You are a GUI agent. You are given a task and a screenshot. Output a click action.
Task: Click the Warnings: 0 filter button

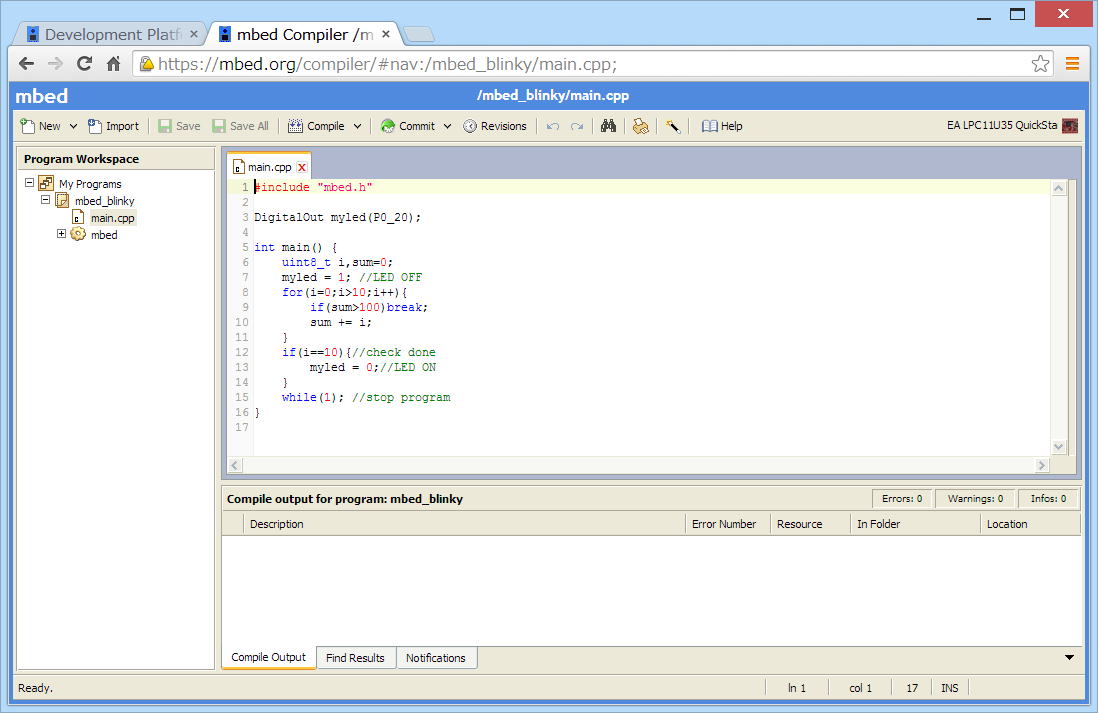click(x=975, y=499)
